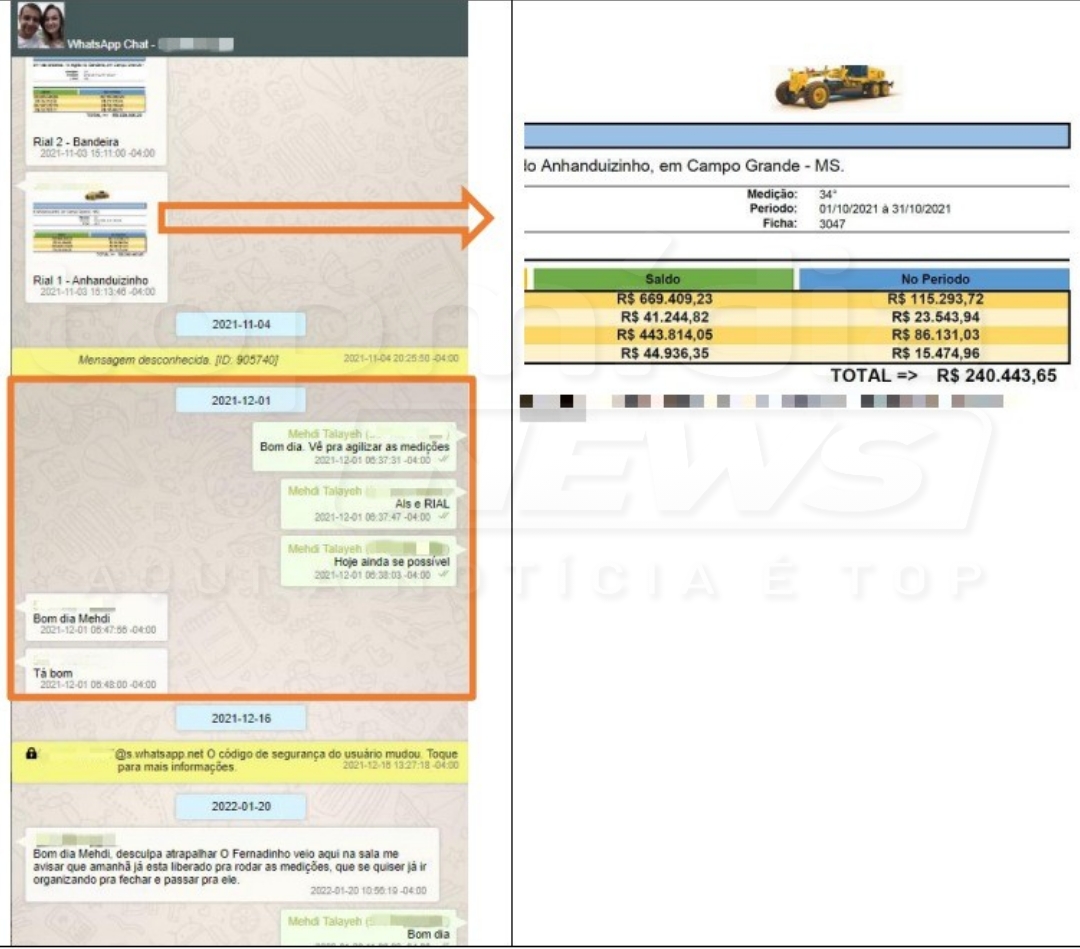Click message 'Bom dia. Vê pra agilizar as medições'

pyautogui.click(x=354, y=447)
